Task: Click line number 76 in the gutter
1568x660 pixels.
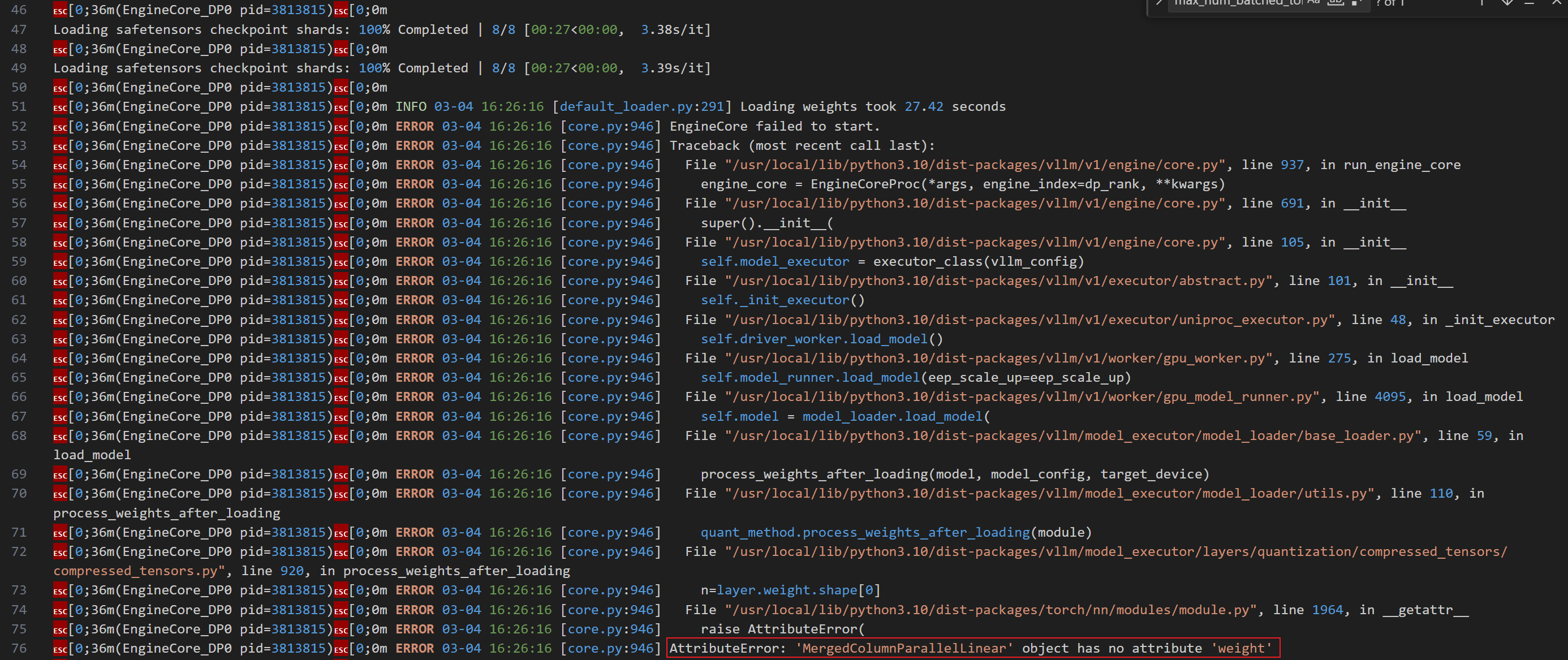Action: tap(19, 648)
